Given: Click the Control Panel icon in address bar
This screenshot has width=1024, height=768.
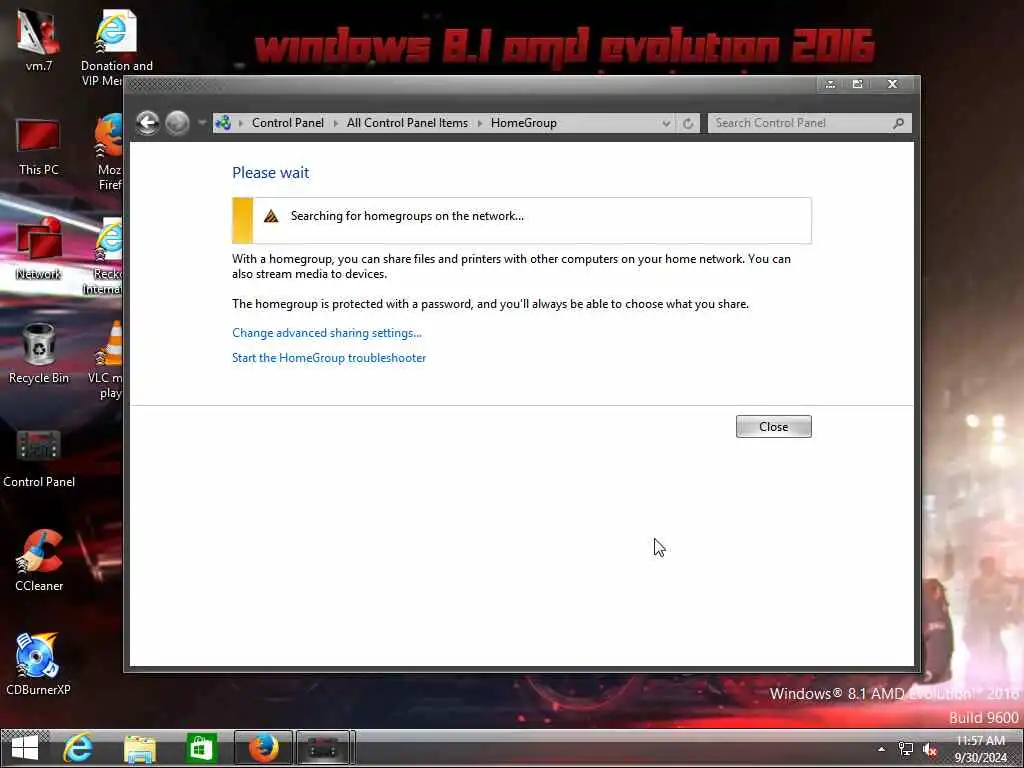Looking at the screenshot, I should point(223,123).
